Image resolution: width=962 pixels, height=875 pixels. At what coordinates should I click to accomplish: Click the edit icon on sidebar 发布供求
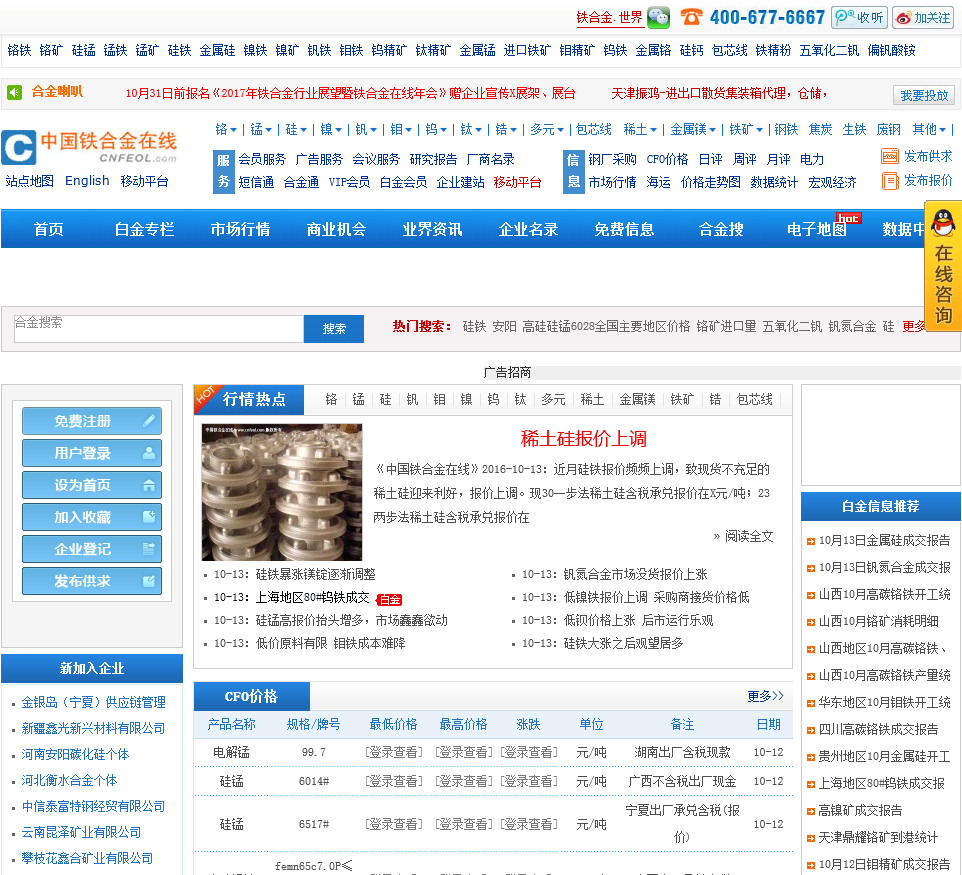pos(148,580)
